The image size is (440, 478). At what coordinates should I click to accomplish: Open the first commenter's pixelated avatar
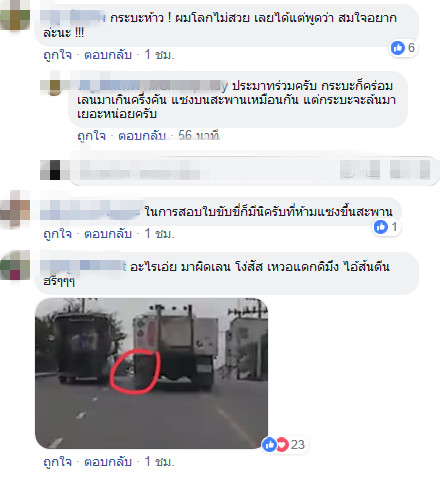tap(15, 15)
